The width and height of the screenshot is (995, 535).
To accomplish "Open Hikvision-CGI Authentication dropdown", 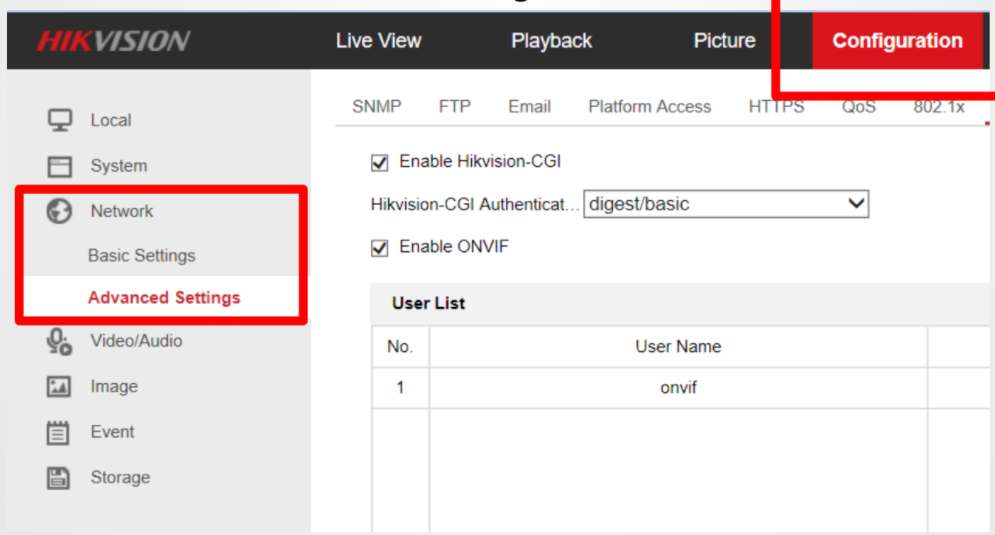I will coord(726,204).
